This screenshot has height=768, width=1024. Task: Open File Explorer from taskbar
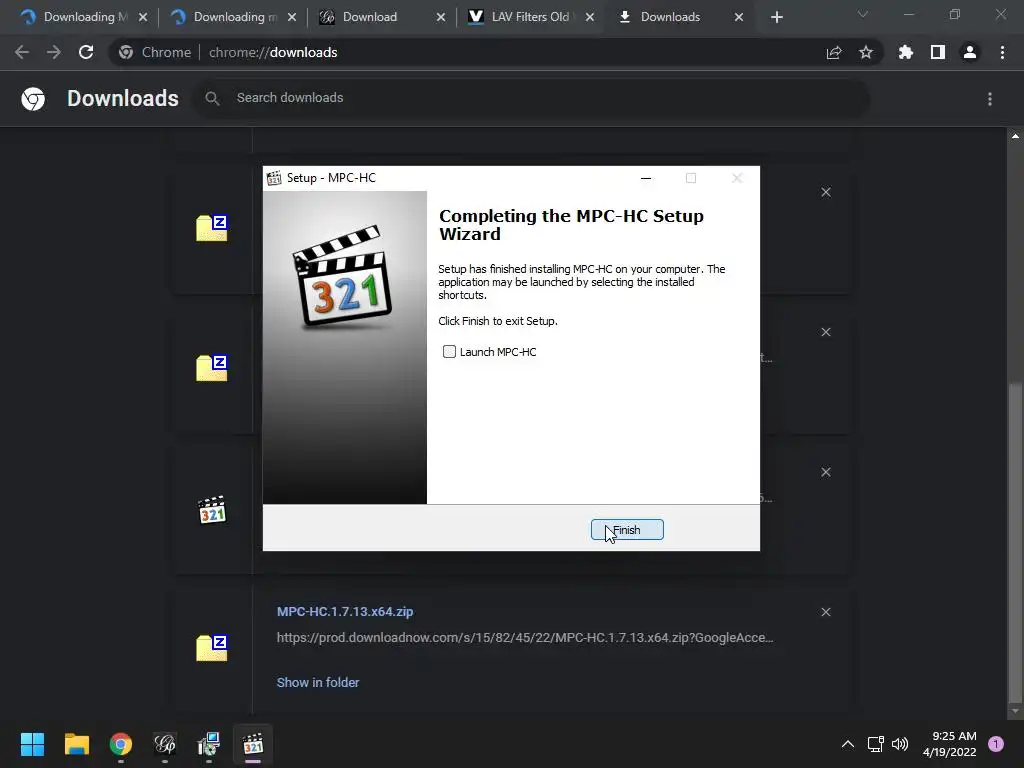pyautogui.click(x=76, y=744)
